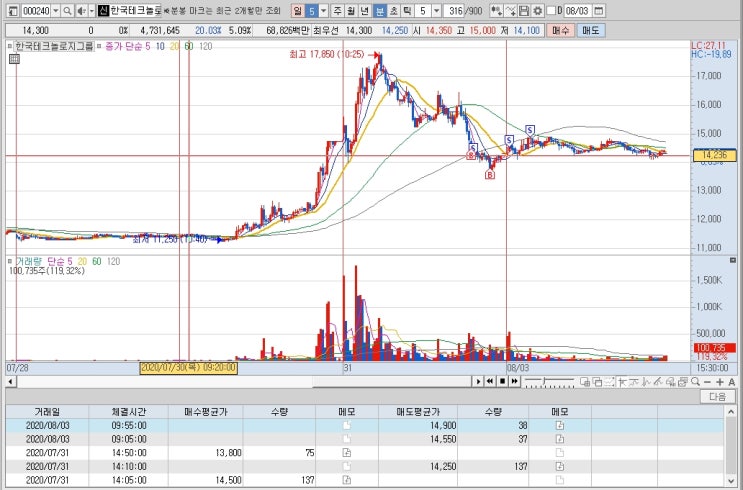Select the 초 second period button
The height and width of the screenshot is (490, 743).
[393, 10]
